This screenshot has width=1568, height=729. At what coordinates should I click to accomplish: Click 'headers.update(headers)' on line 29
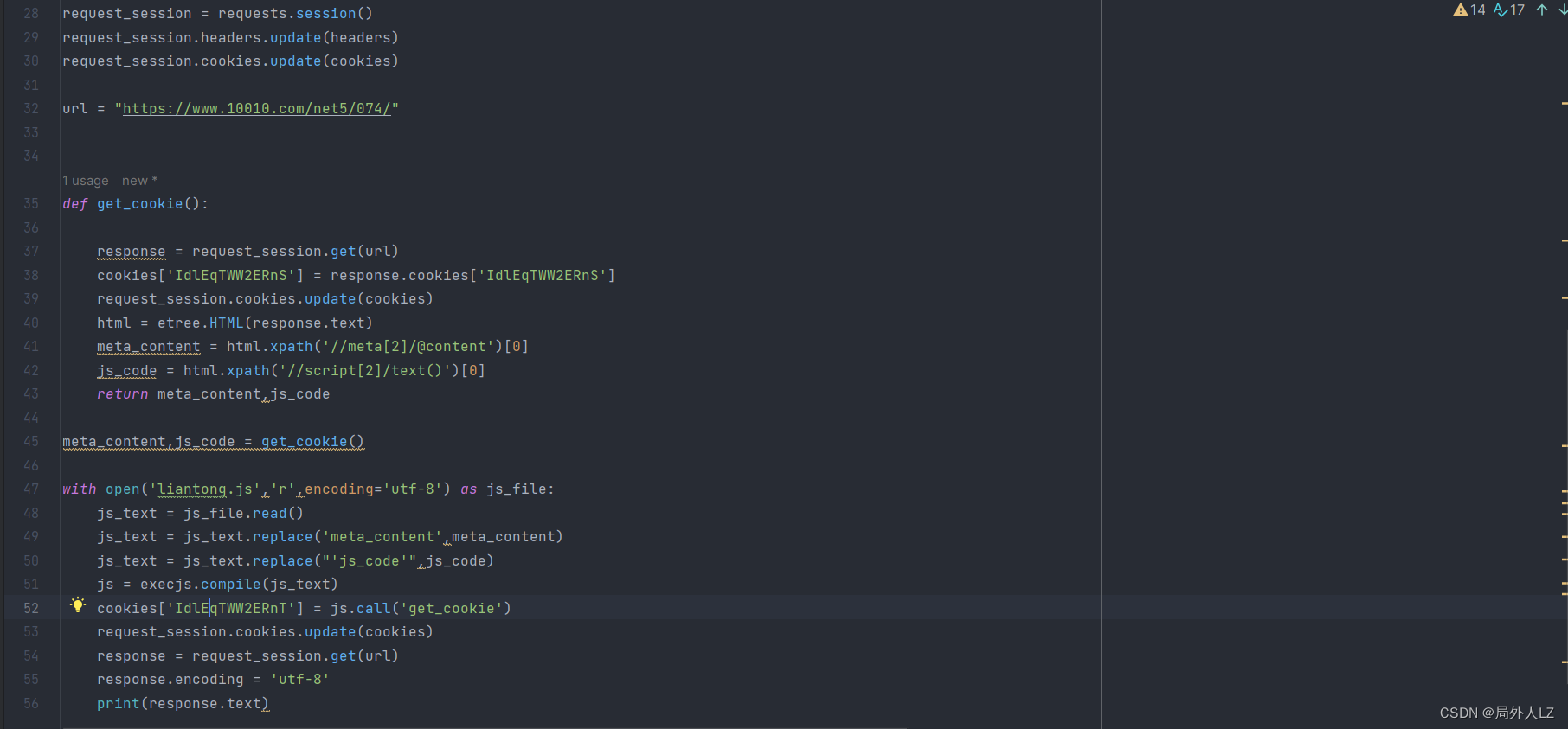click(x=299, y=38)
